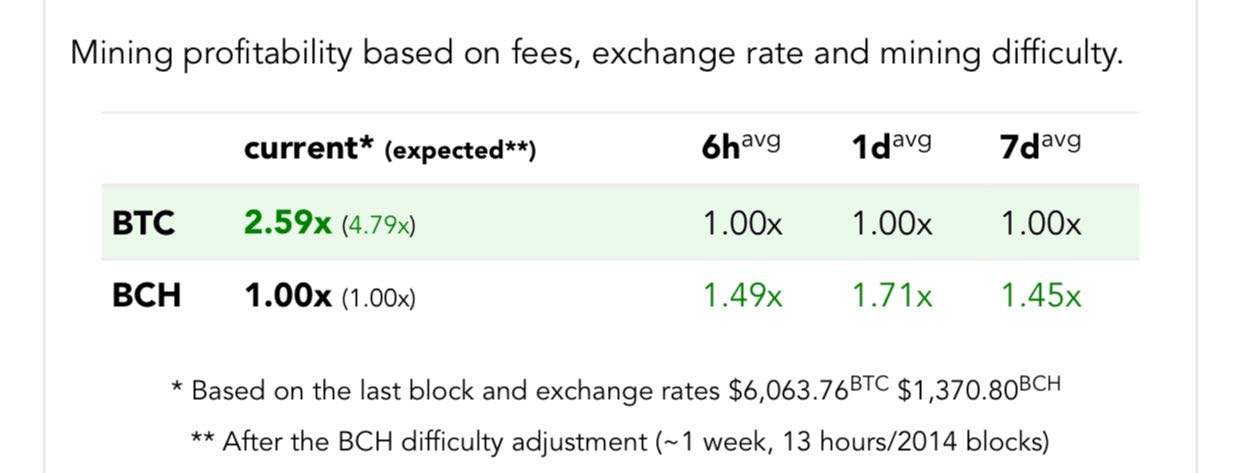The image size is (1241, 473).
Task: Select the 6h avg column header
Action: 740,148
